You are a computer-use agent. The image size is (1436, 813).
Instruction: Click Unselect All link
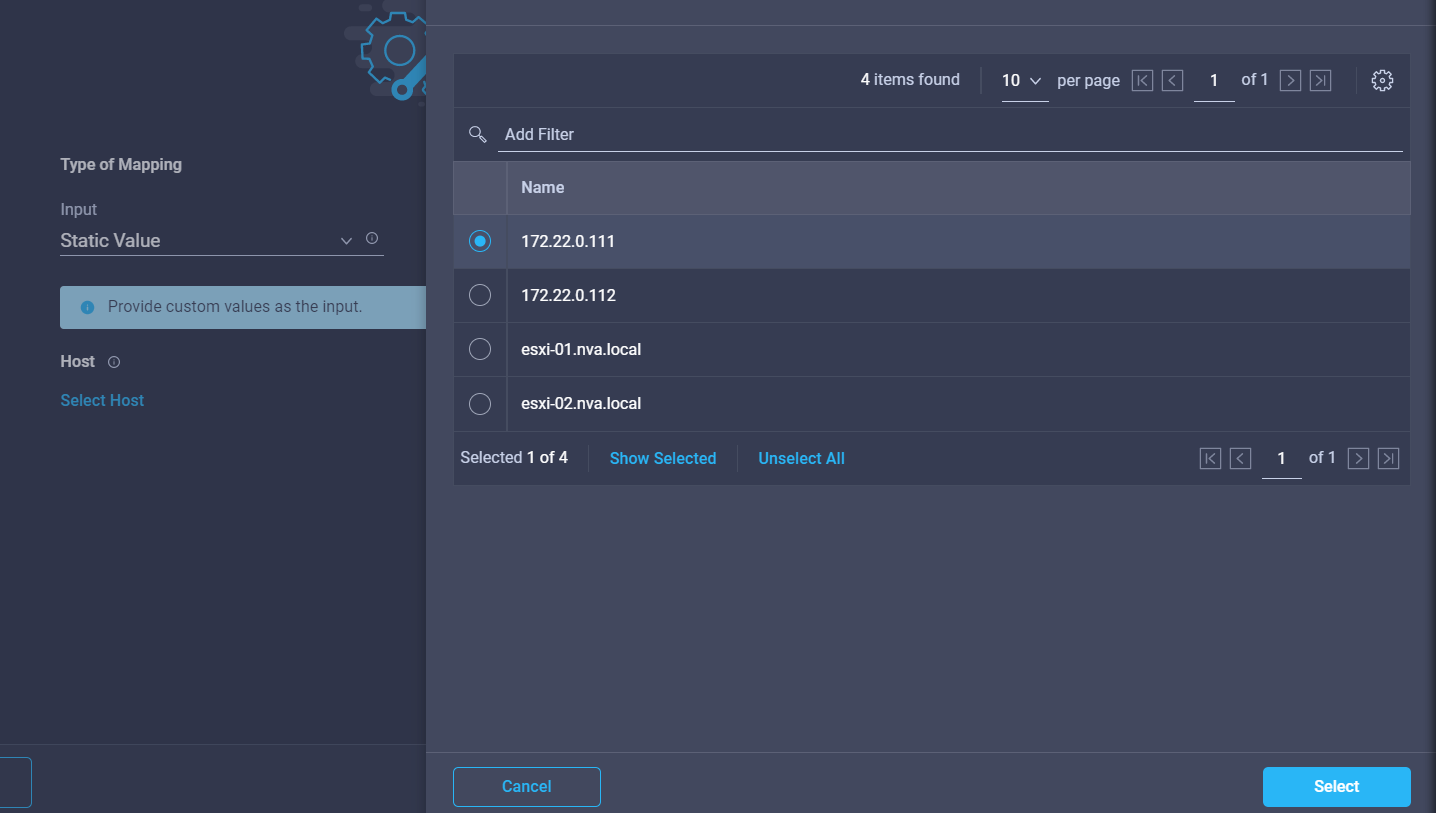[x=801, y=458]
